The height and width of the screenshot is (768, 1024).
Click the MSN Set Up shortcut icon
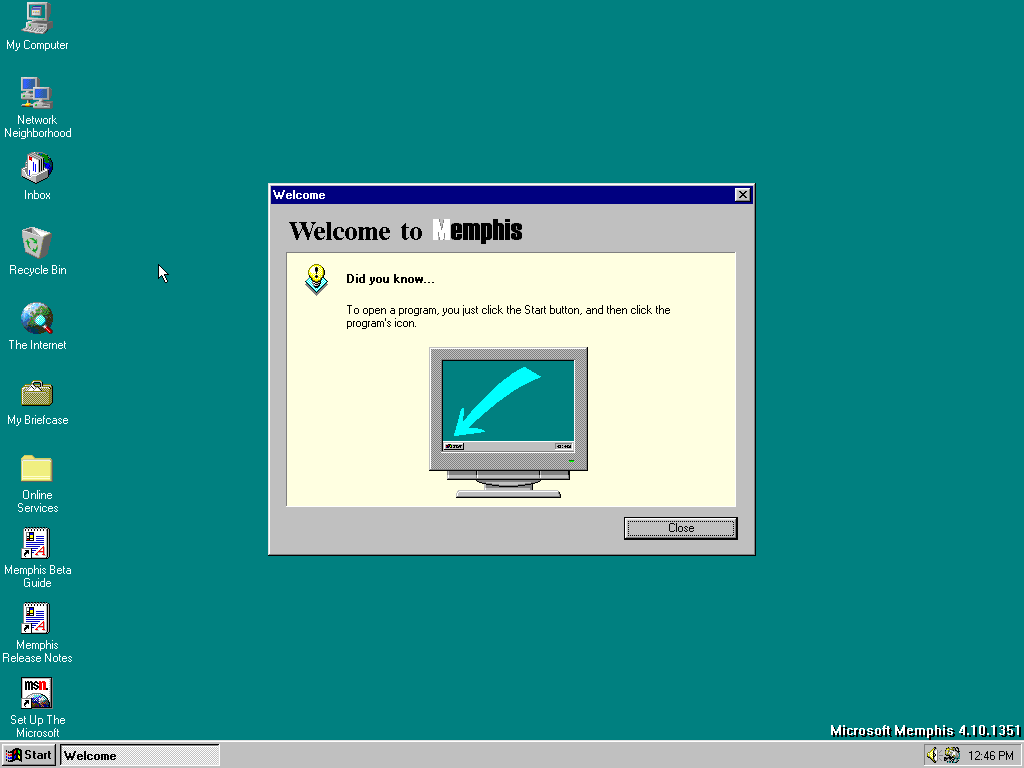37,693
